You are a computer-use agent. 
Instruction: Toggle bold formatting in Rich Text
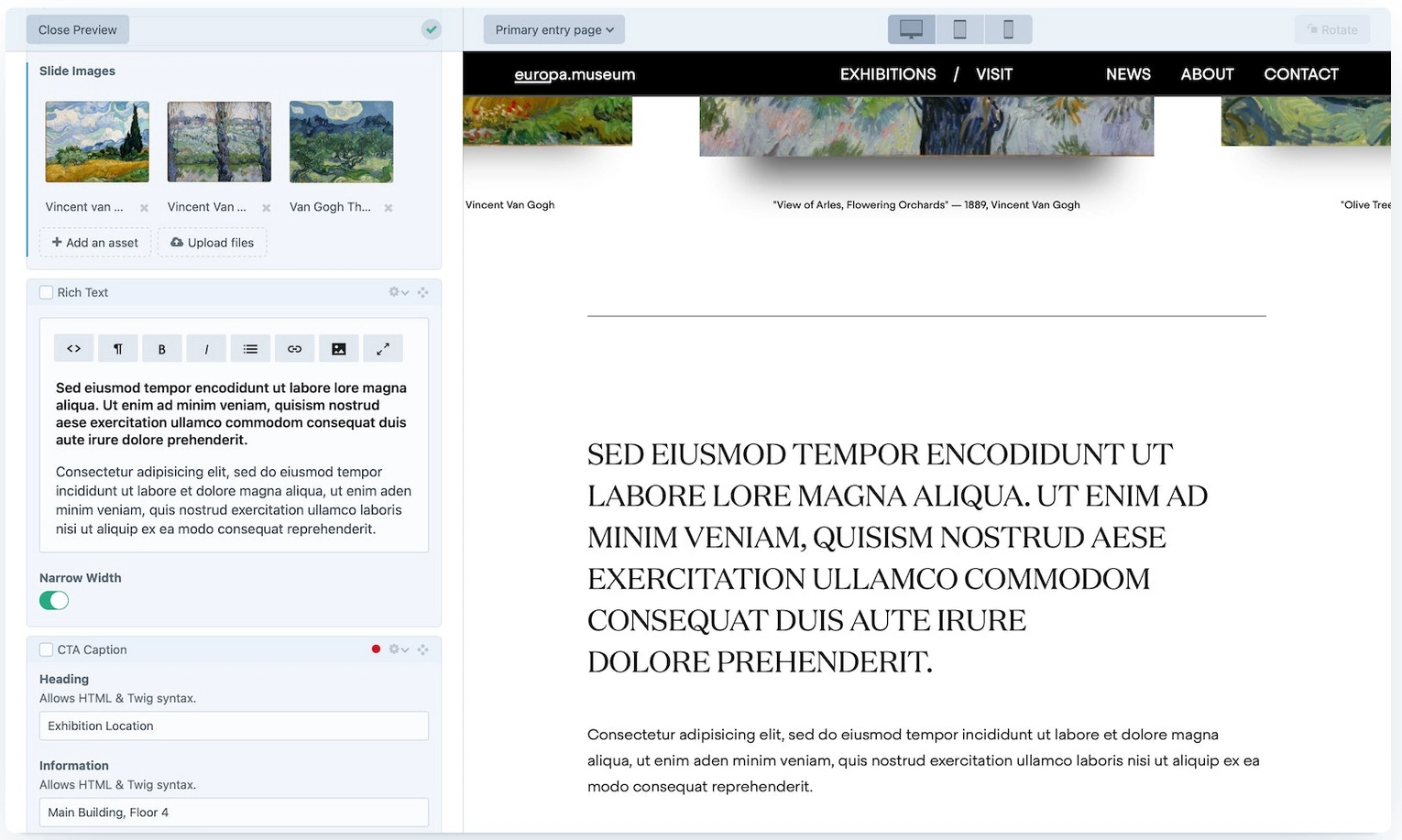pos(162,348)
